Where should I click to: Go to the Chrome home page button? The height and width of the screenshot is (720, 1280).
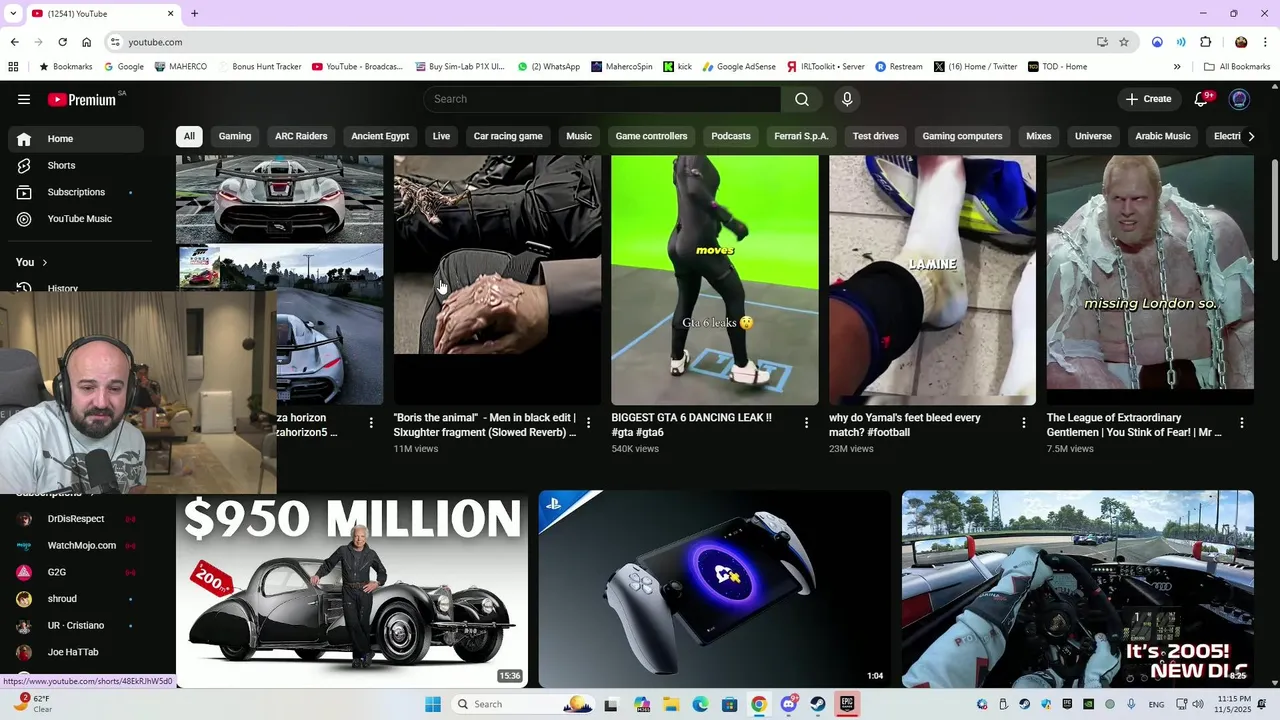click(87, 42)
